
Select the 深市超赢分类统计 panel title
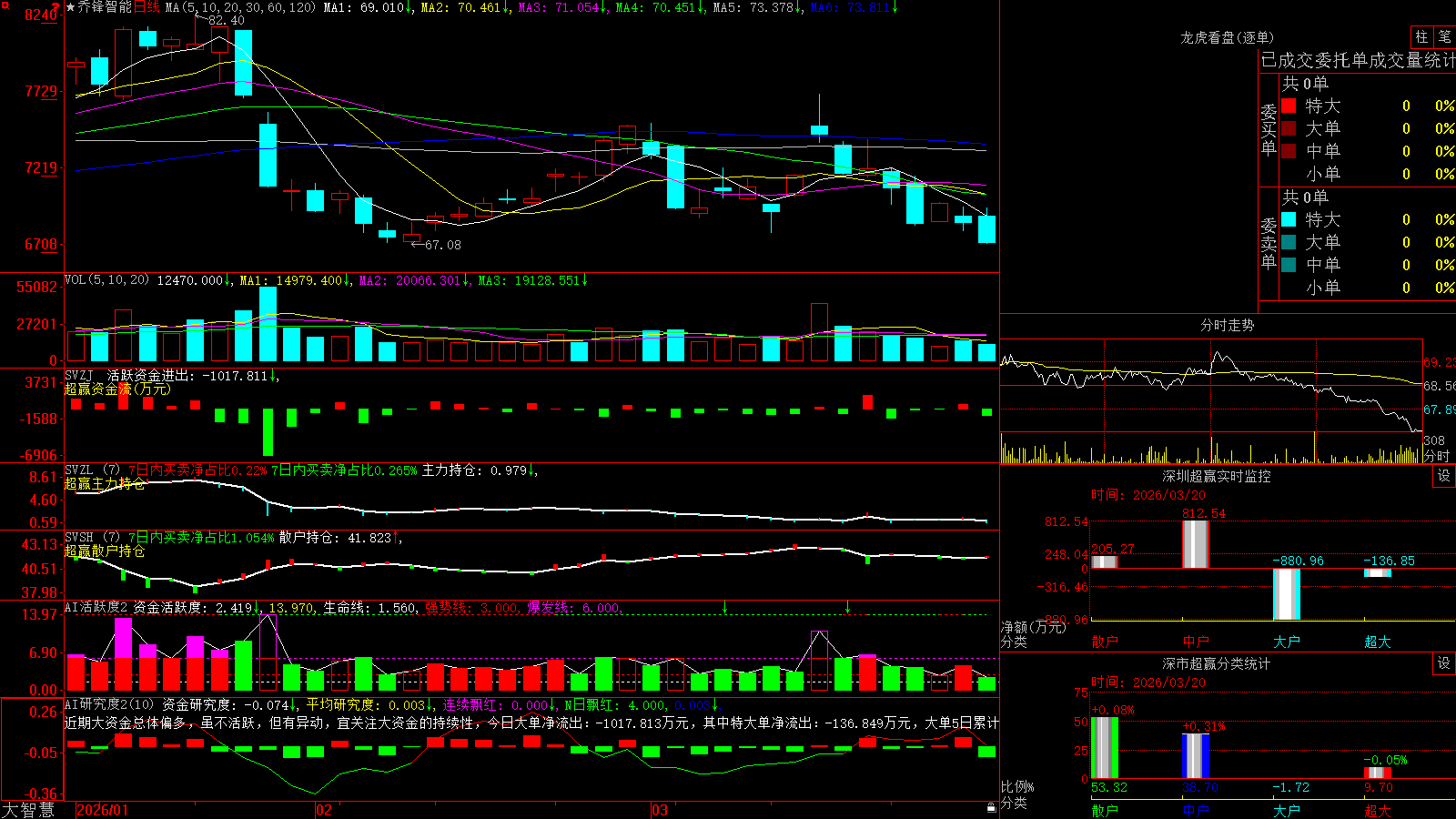(x=1217, y=663)
